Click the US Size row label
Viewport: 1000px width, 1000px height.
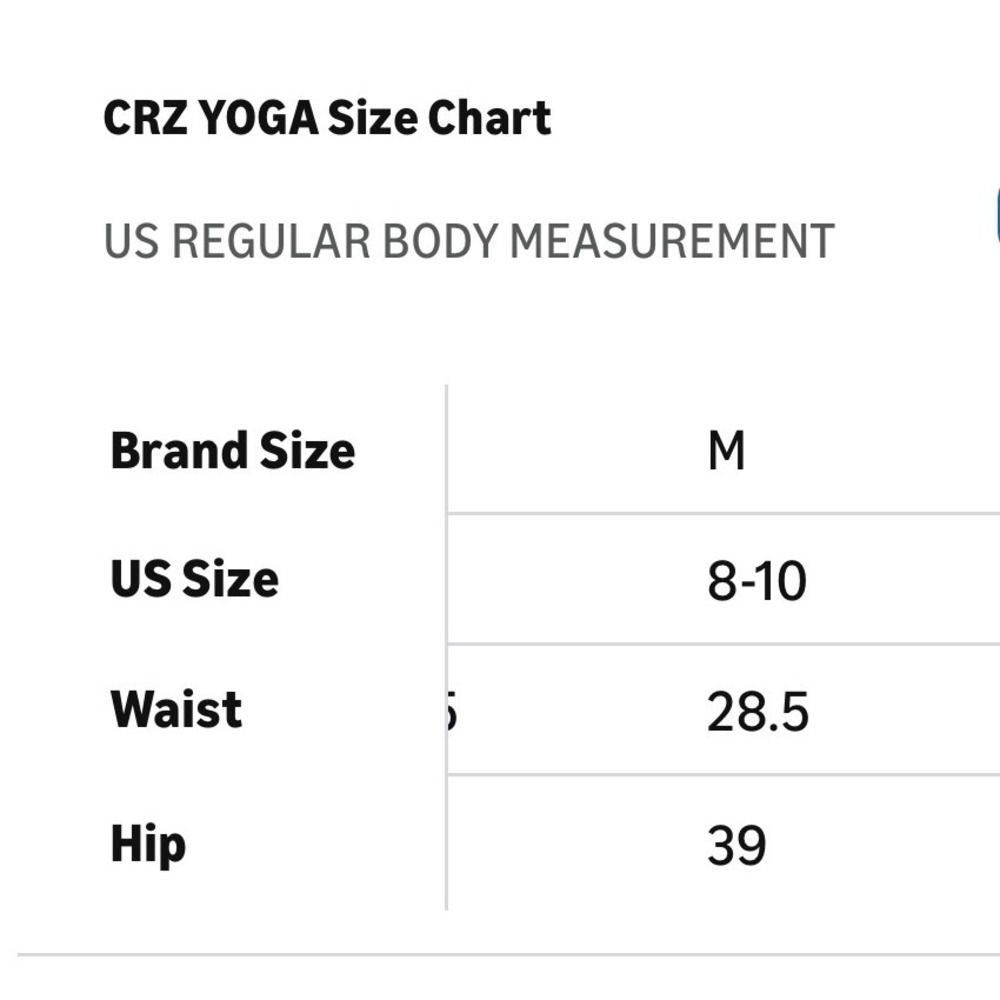pyautogui.click(x=195, y=579)
